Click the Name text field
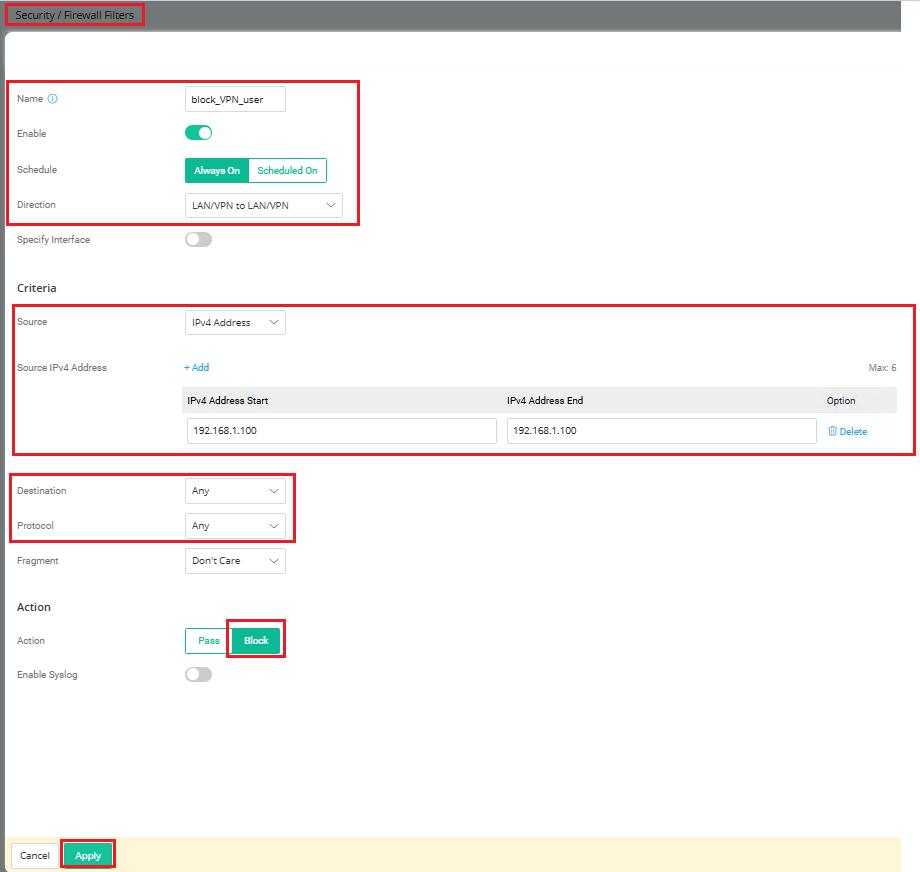 [x=236, y=99]
